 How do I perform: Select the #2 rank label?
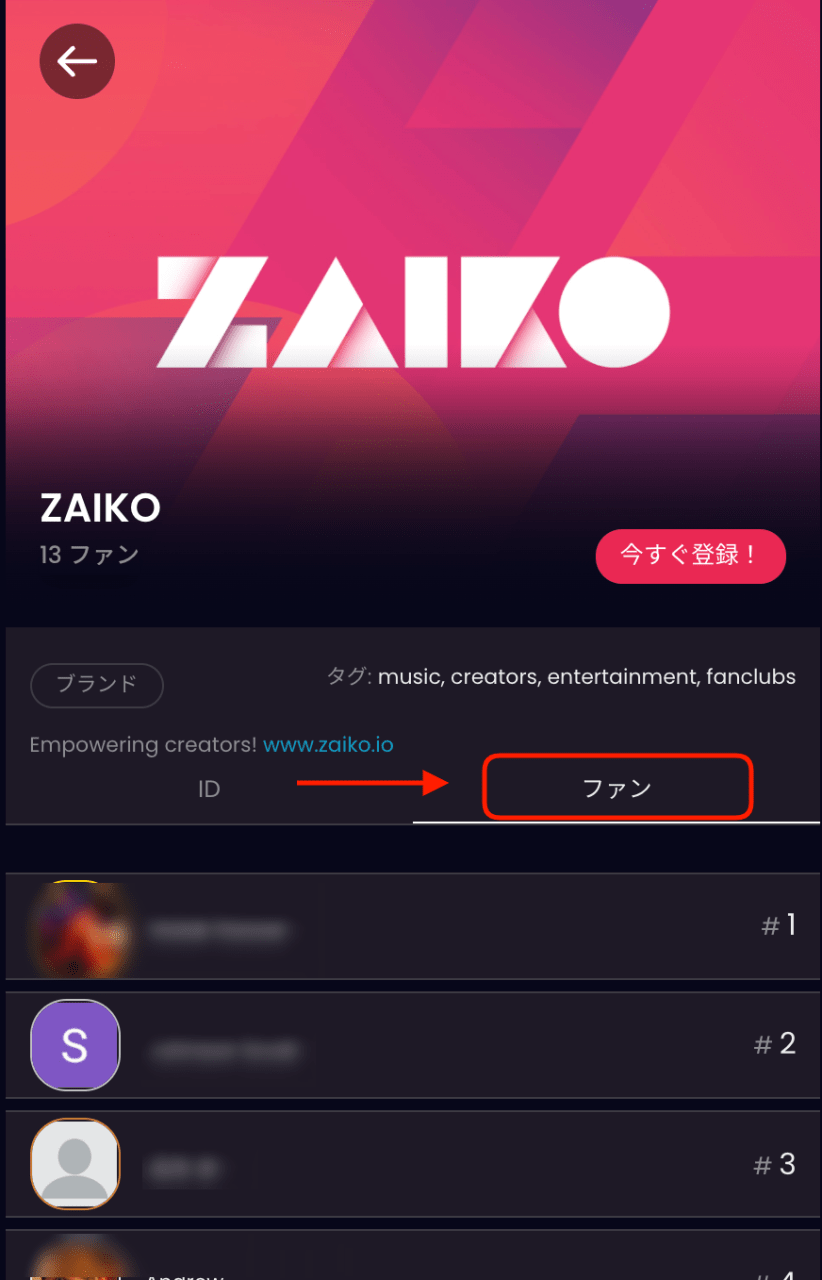pos(775,1045)
